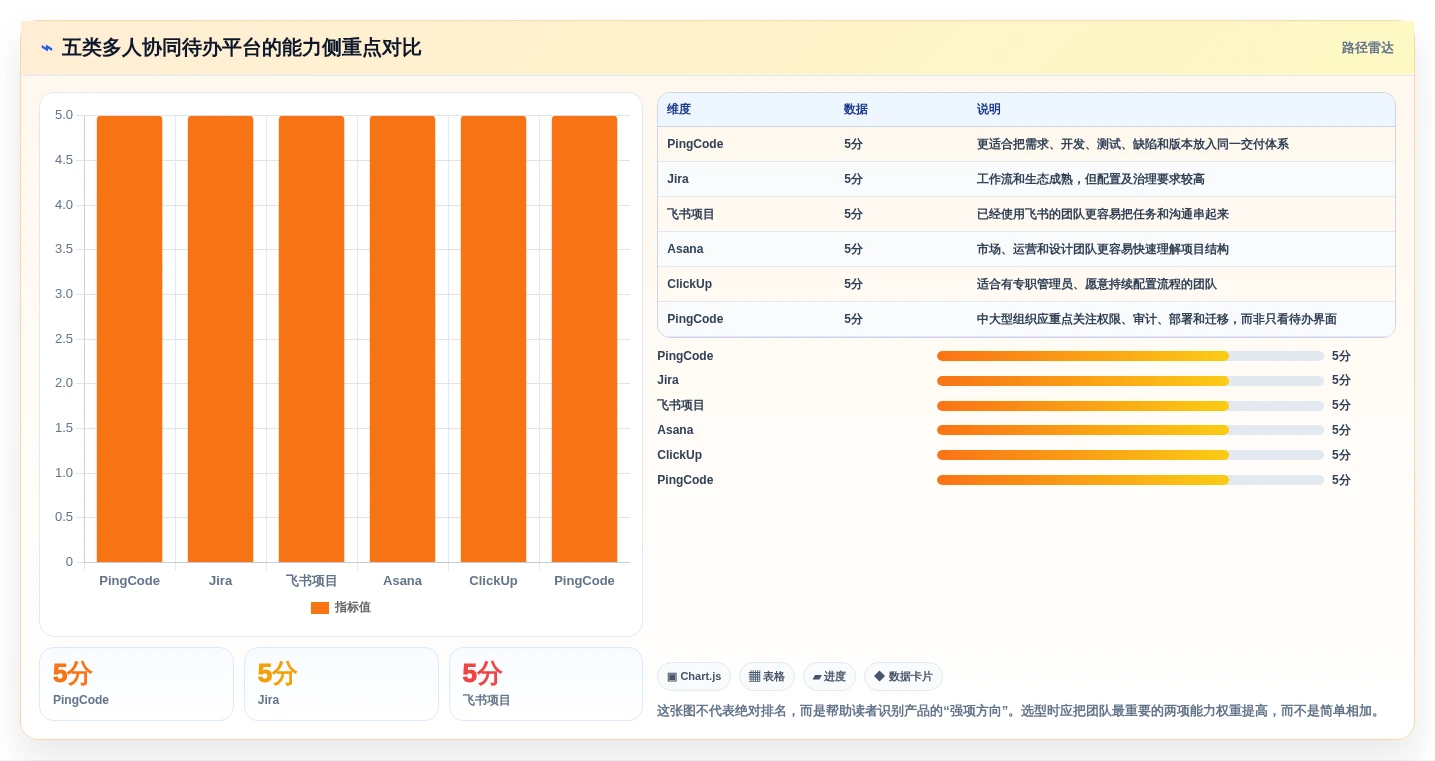Click the 5分 value beside the Jira progress bar
This screenshot has width=1435, height=761.
click(x=1341, y=381)
